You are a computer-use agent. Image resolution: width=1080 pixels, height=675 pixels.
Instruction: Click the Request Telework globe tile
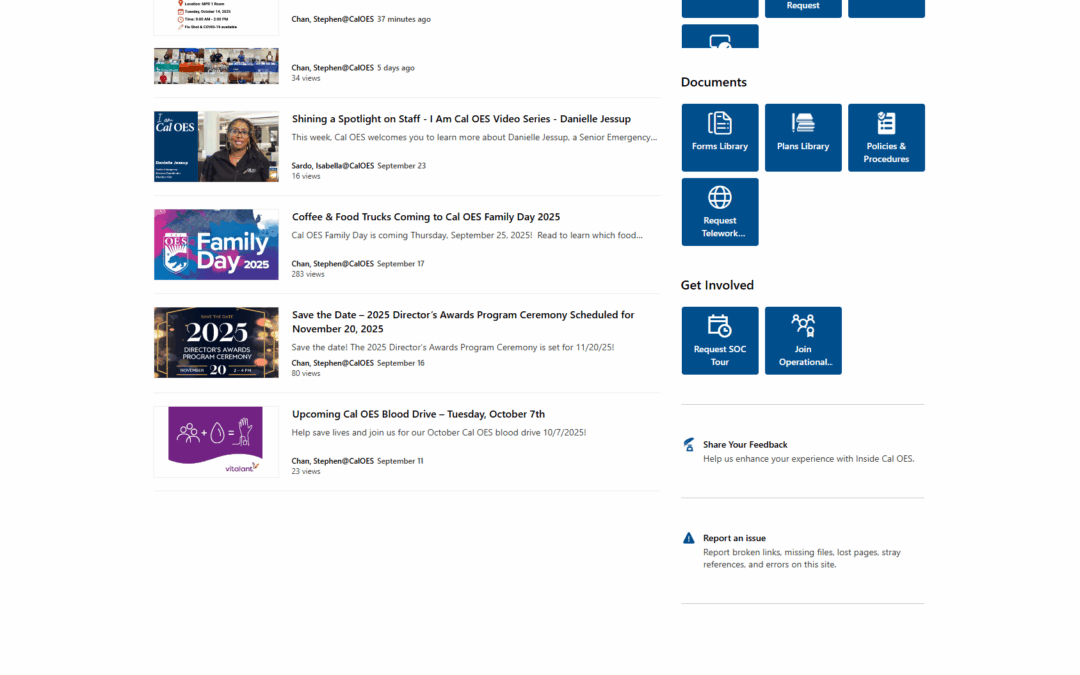click(720, 211)
